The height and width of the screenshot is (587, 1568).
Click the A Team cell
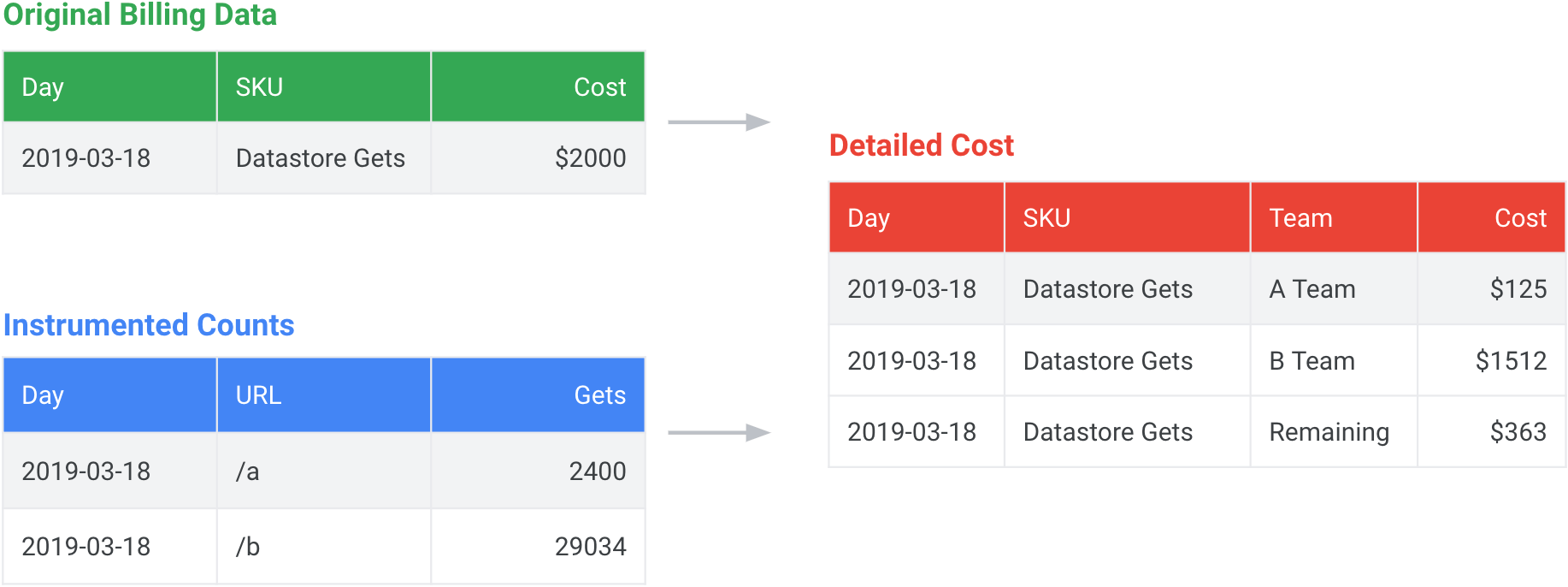[x=1312, y=289]
